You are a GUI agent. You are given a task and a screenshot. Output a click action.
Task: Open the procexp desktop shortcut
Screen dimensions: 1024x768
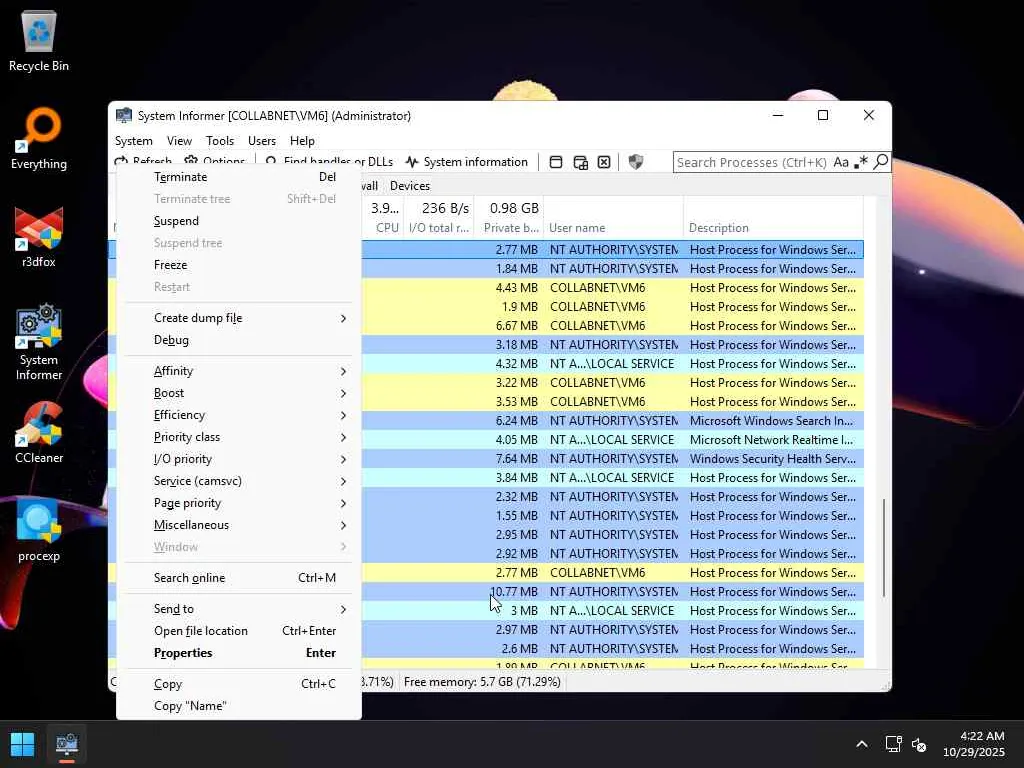[39, 531]
